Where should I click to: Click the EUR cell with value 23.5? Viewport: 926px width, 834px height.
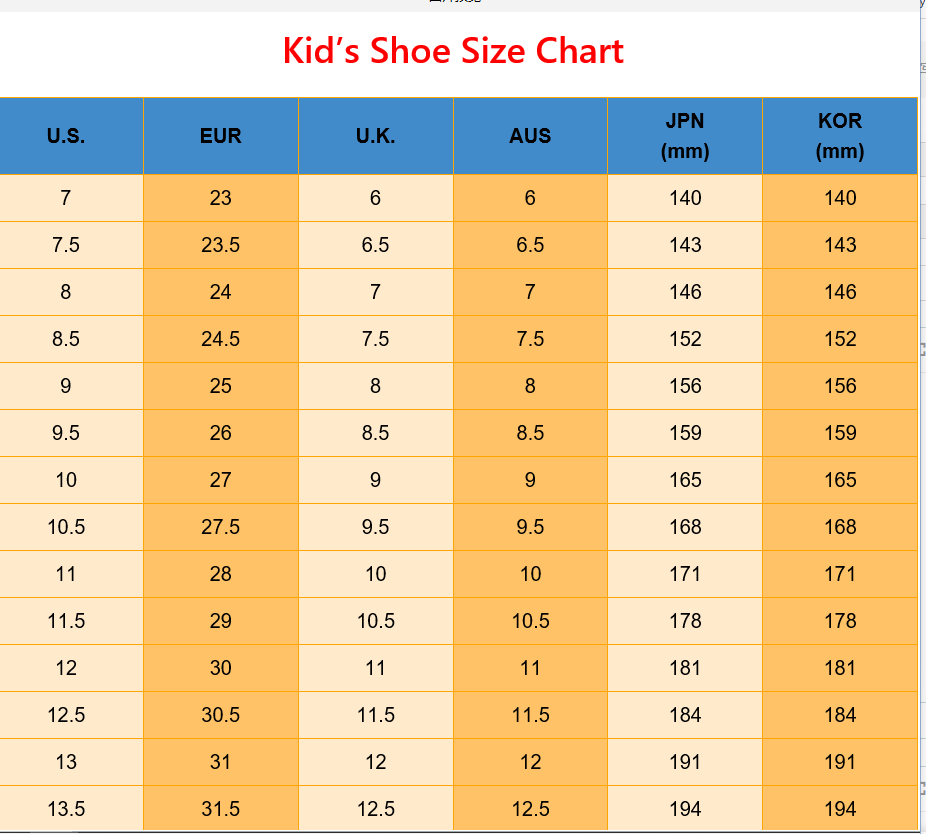pos(220,245)
